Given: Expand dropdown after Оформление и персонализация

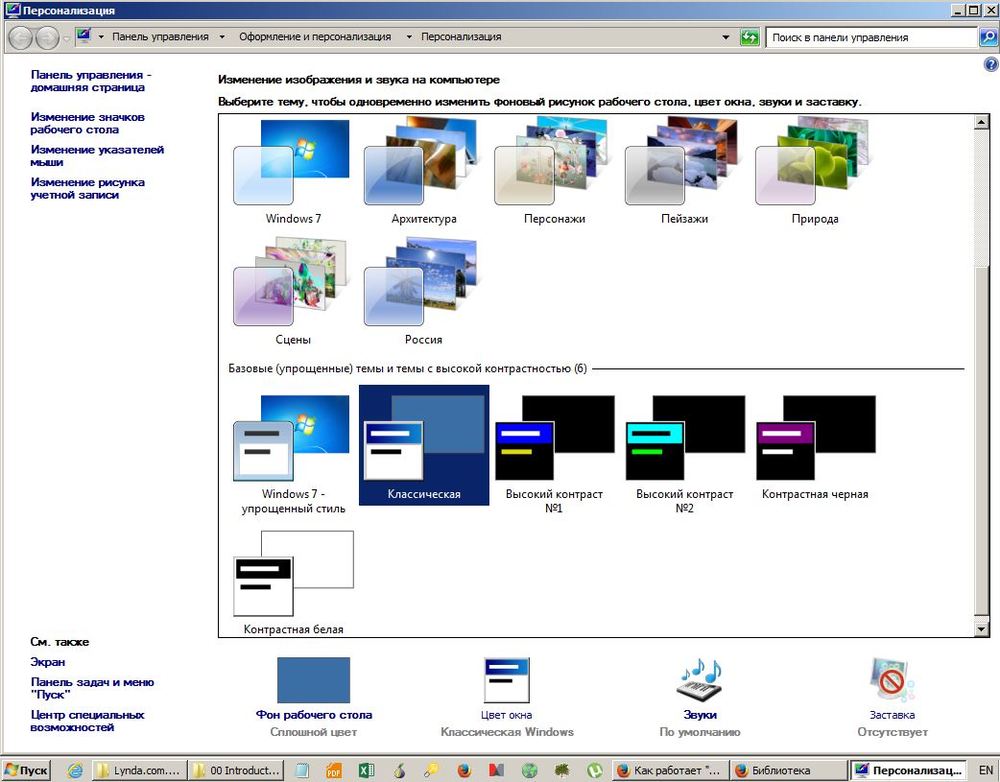Looking at the screenshot, I should click(409, 37).
